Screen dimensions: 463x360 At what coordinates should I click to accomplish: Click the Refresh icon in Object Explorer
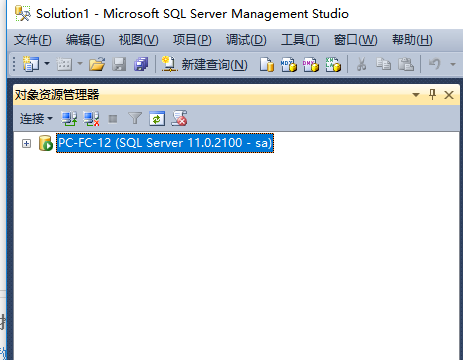[x=157, y=118]
